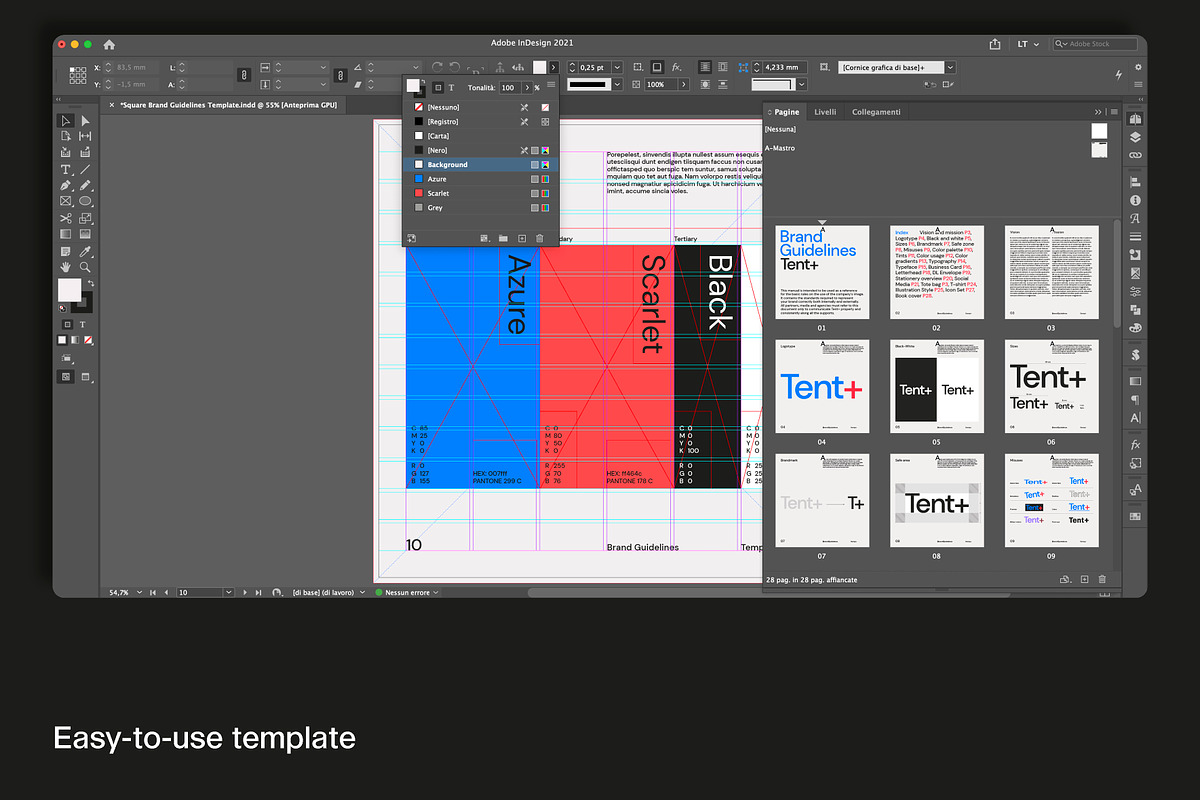1200x800 pixels.
Task: Select the Eyedropper tool
Action: click(86, 251)
